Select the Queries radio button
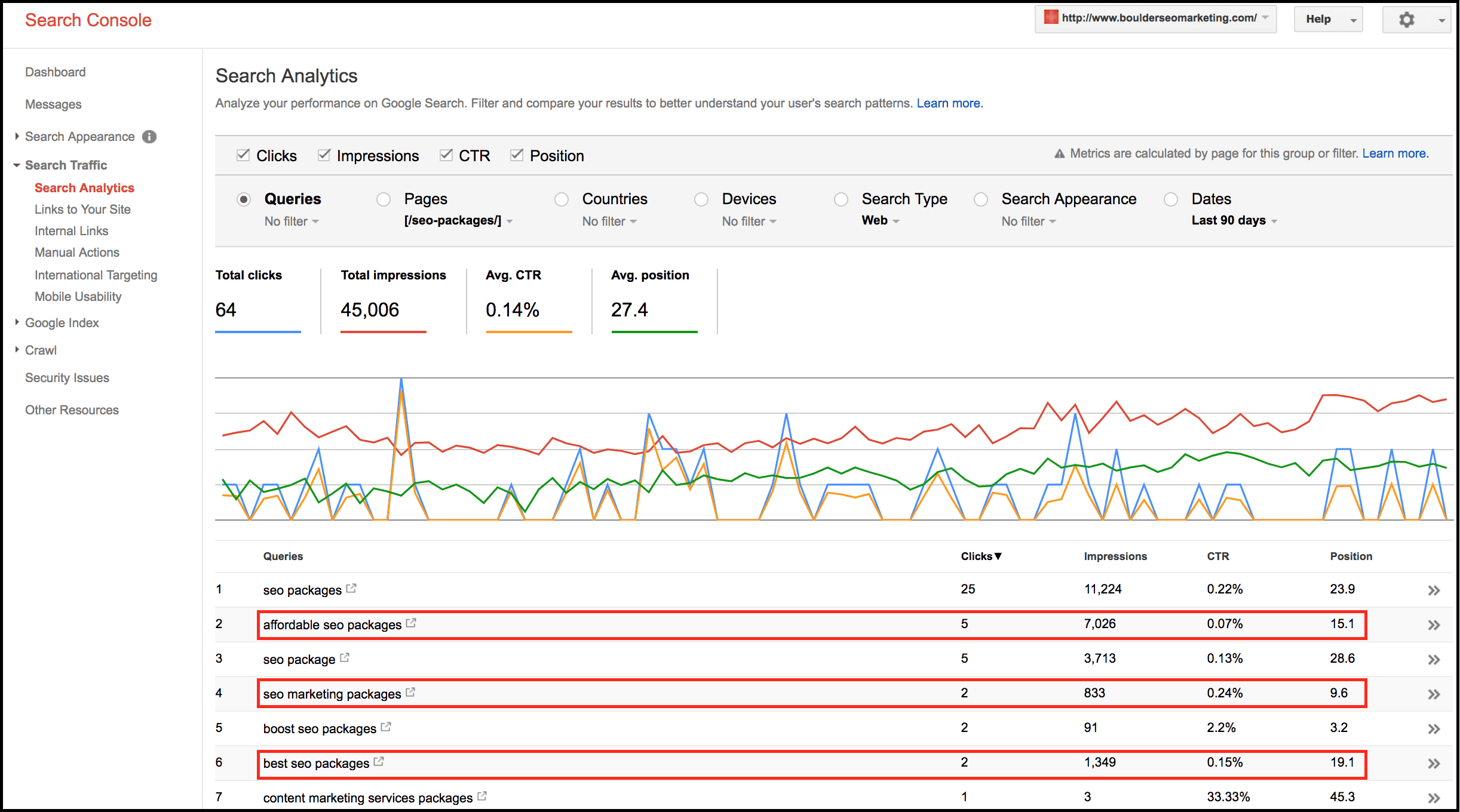This screenshot has height=812, width=1460. pos(244,199)
